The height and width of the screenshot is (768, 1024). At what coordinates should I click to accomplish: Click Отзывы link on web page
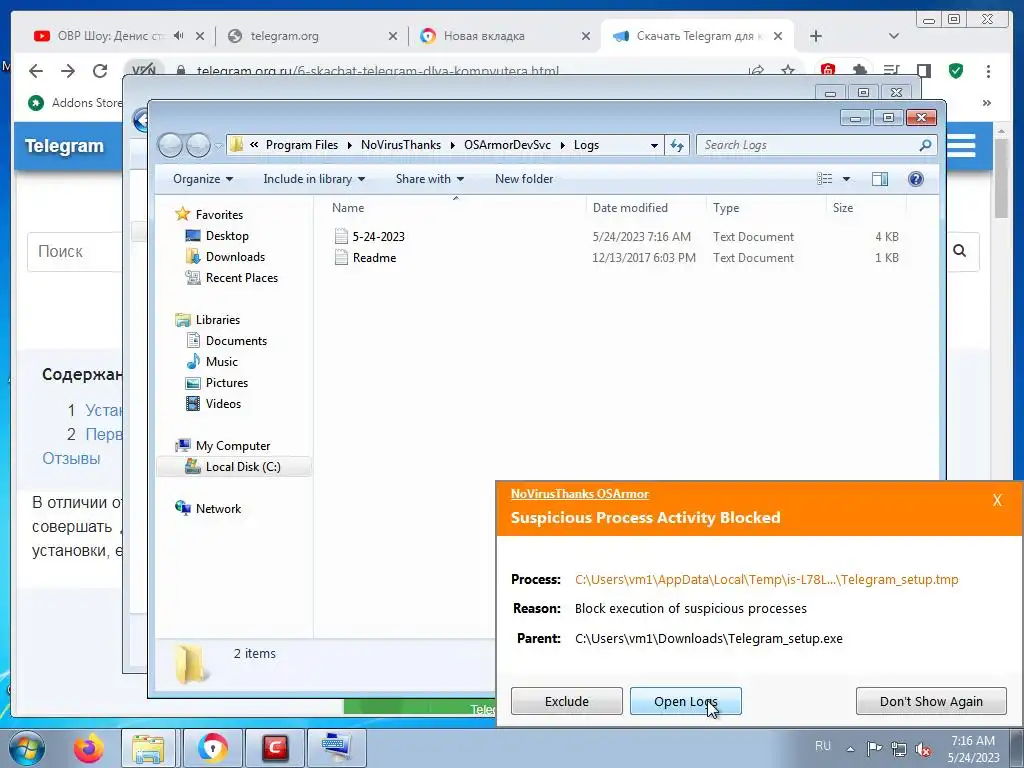pyautogui.click(x=71, y=458)
